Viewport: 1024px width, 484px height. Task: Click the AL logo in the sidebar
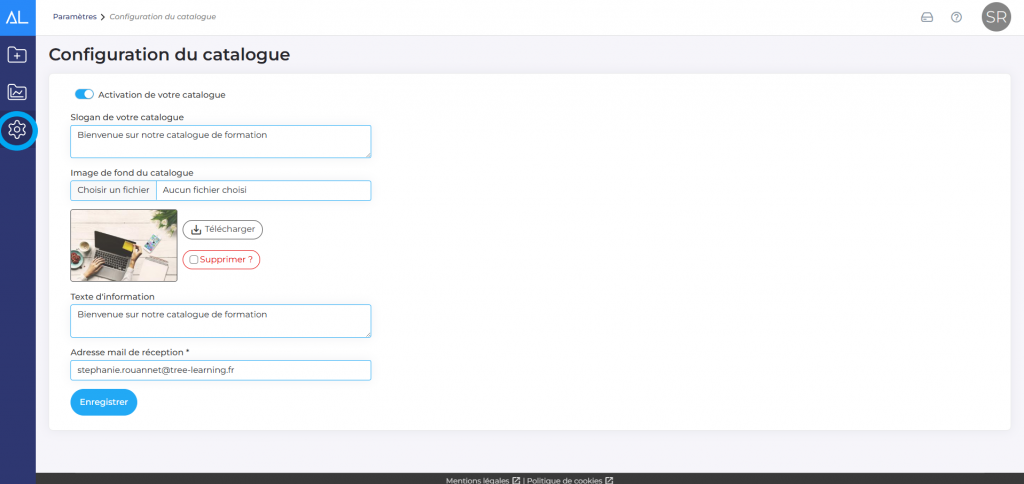pos(17,17)
